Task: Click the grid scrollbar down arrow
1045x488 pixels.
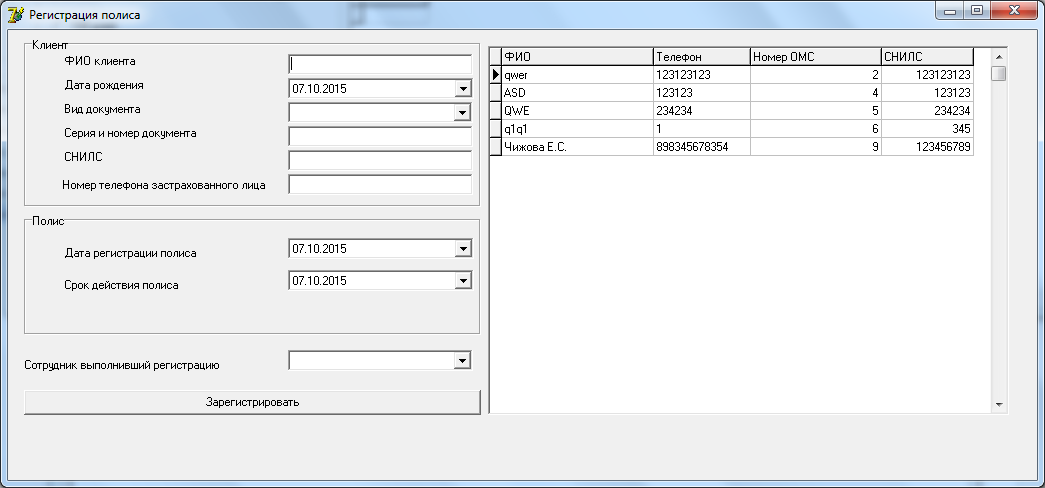Action: pyautogui.click(x=998, y=404)
